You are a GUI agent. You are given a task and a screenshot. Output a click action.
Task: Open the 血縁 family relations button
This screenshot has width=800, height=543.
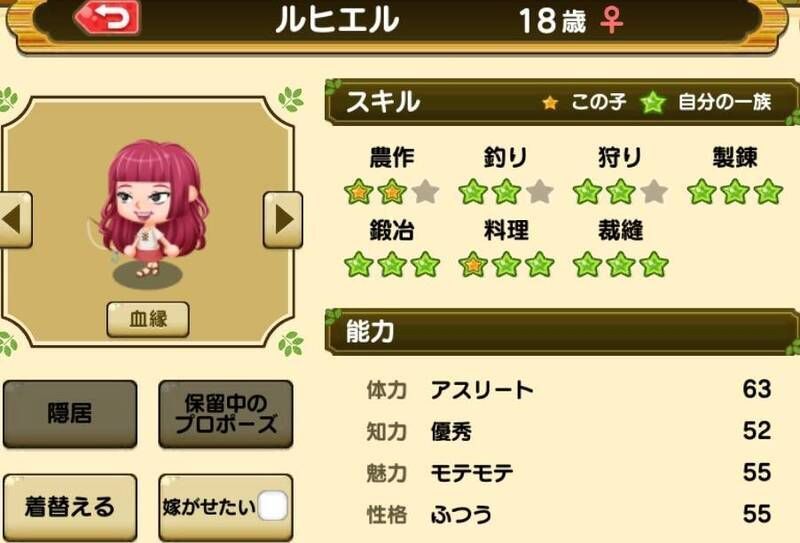pos(148,319)
